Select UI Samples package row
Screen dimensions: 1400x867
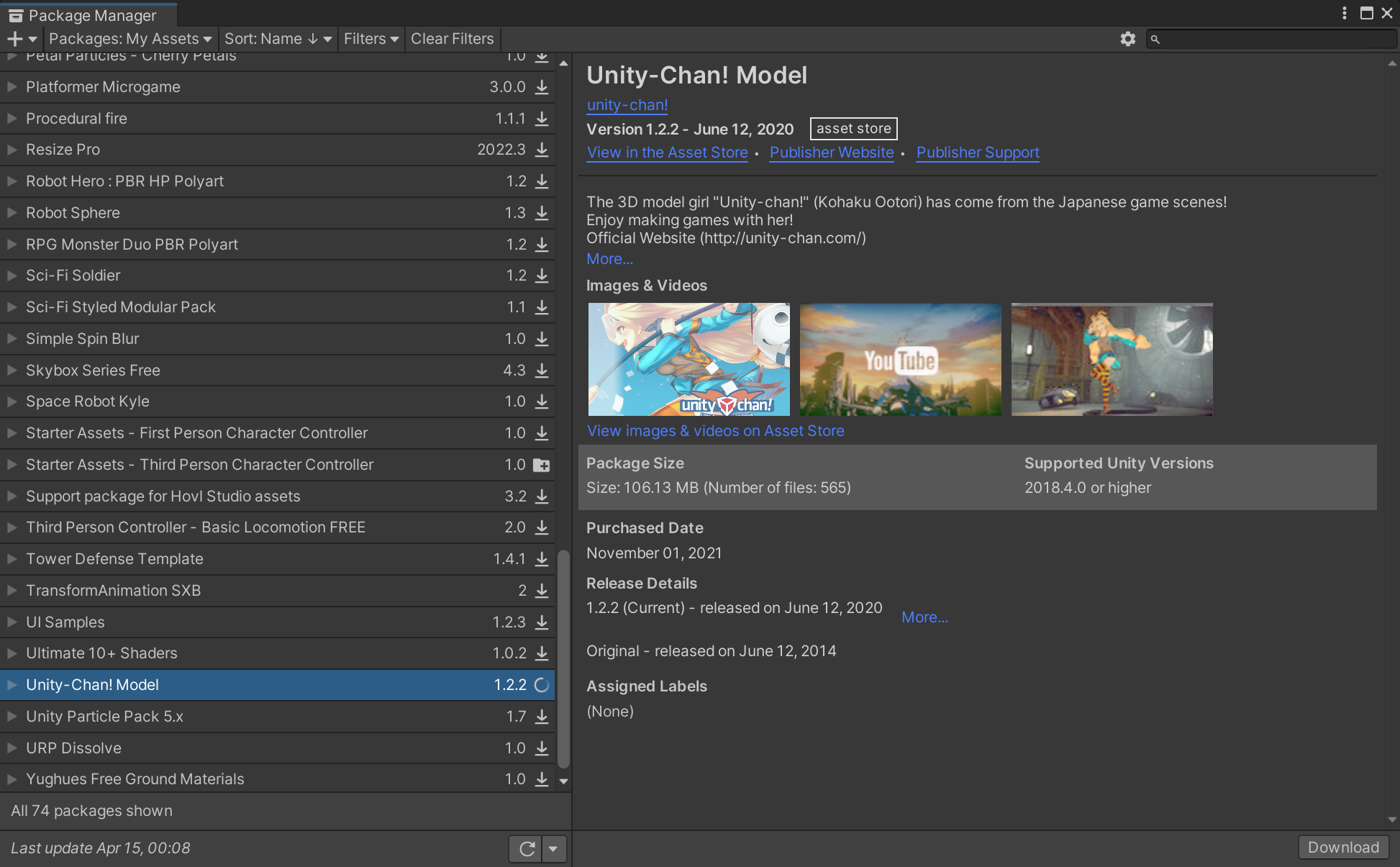click(x=277, y=622)
